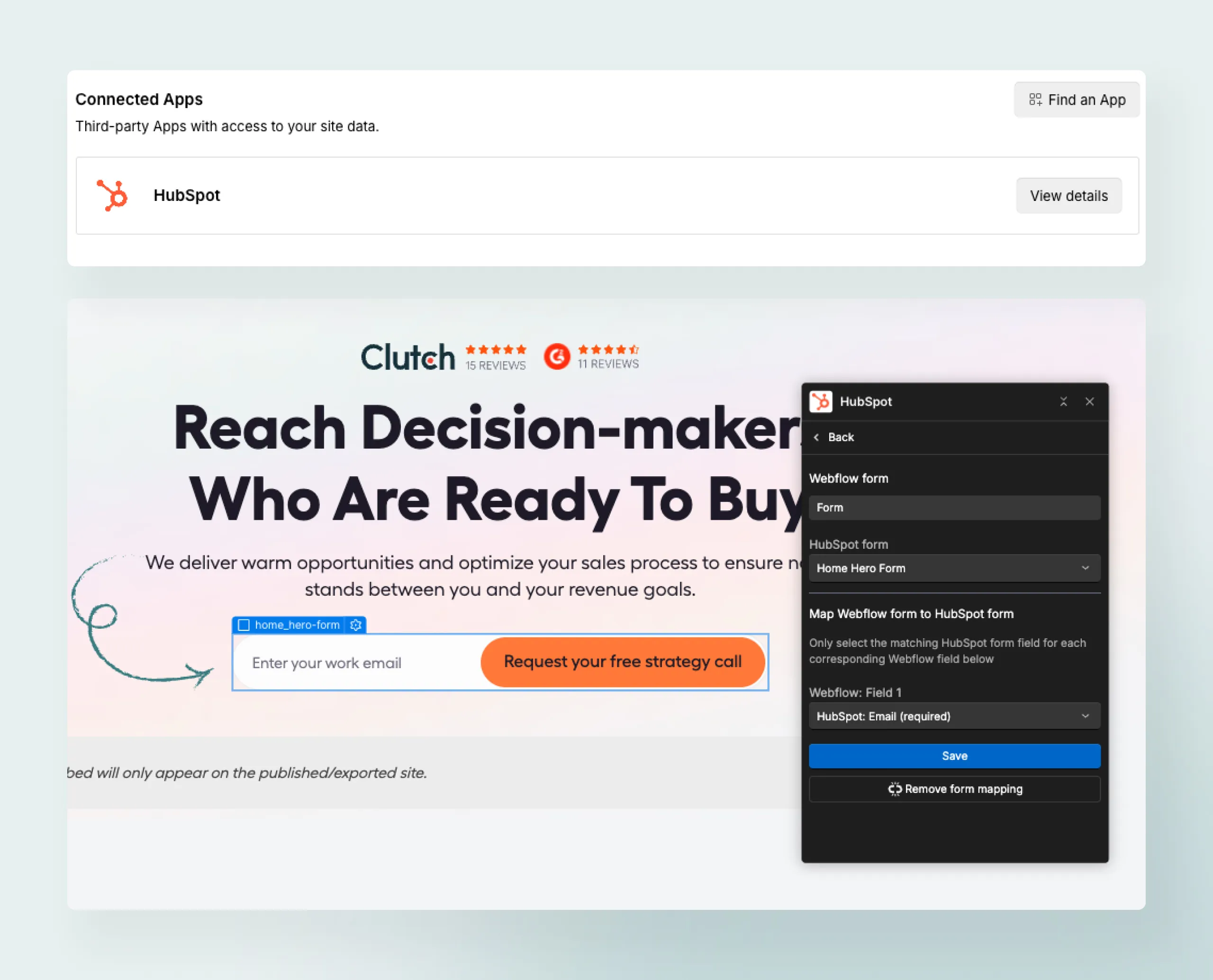Collapse the HubSpot panel with minimize icon
This screenshot has height=980, width=1213.
click(x=1063, y=401)
